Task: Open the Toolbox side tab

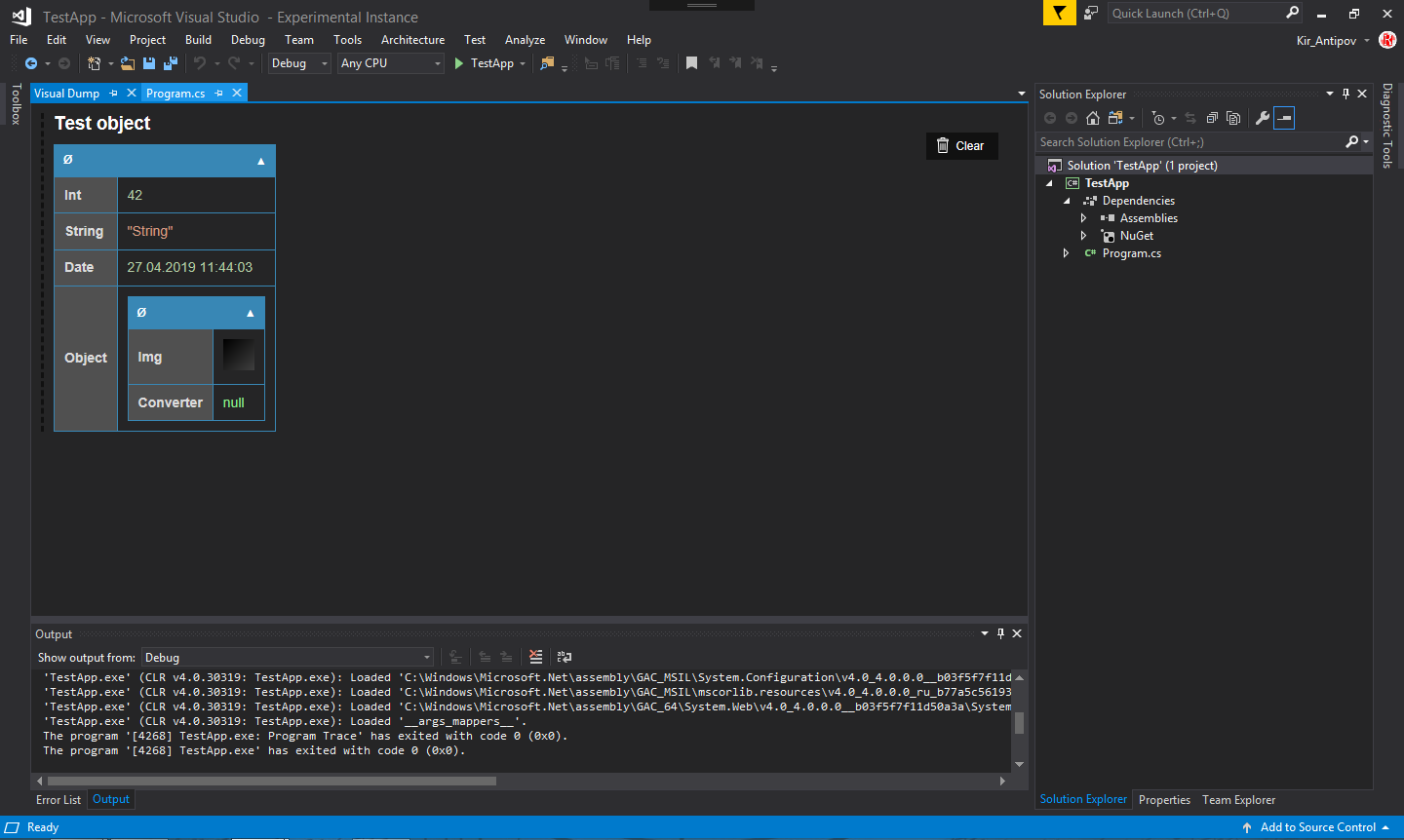Action: [x=16, y=104]
